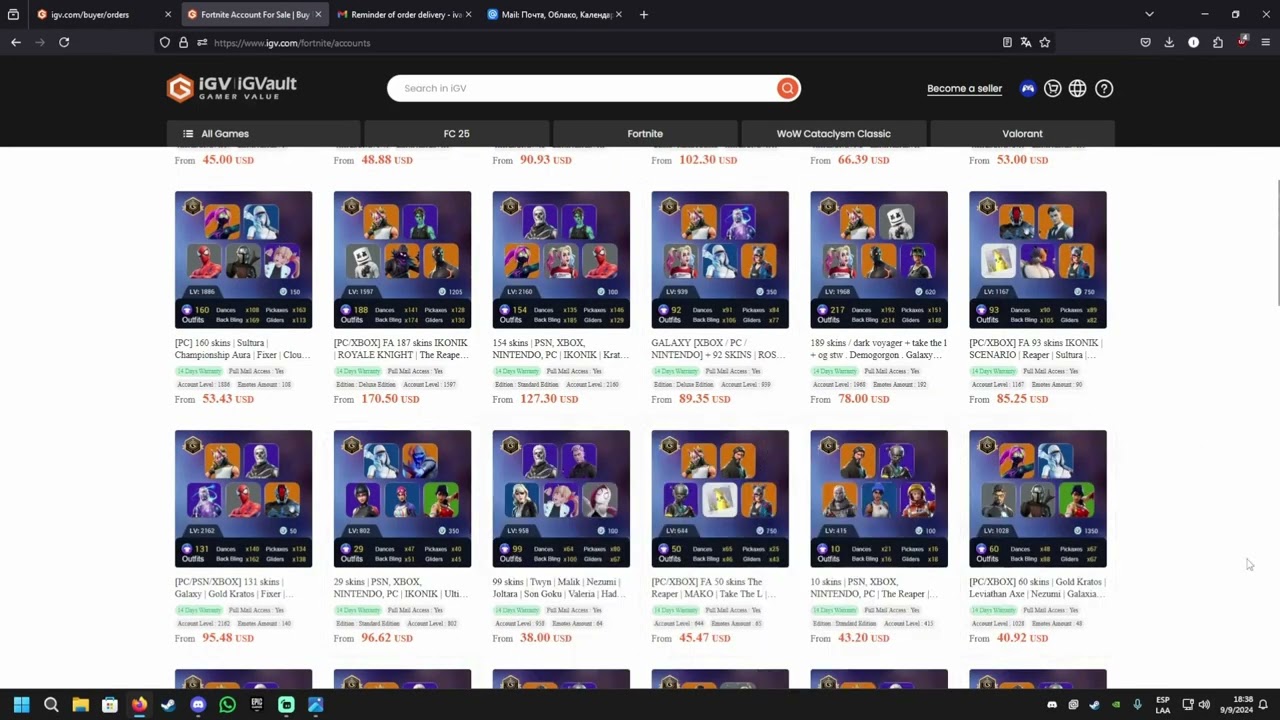Open thumbnail of 99 skins Twyn listing
Viewport: 1280px width, 720px height.
coord(561,499)
